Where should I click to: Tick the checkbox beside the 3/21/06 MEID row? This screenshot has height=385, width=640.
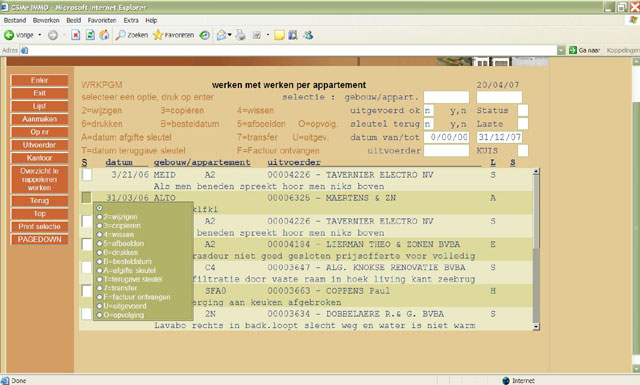pos(87,175)
